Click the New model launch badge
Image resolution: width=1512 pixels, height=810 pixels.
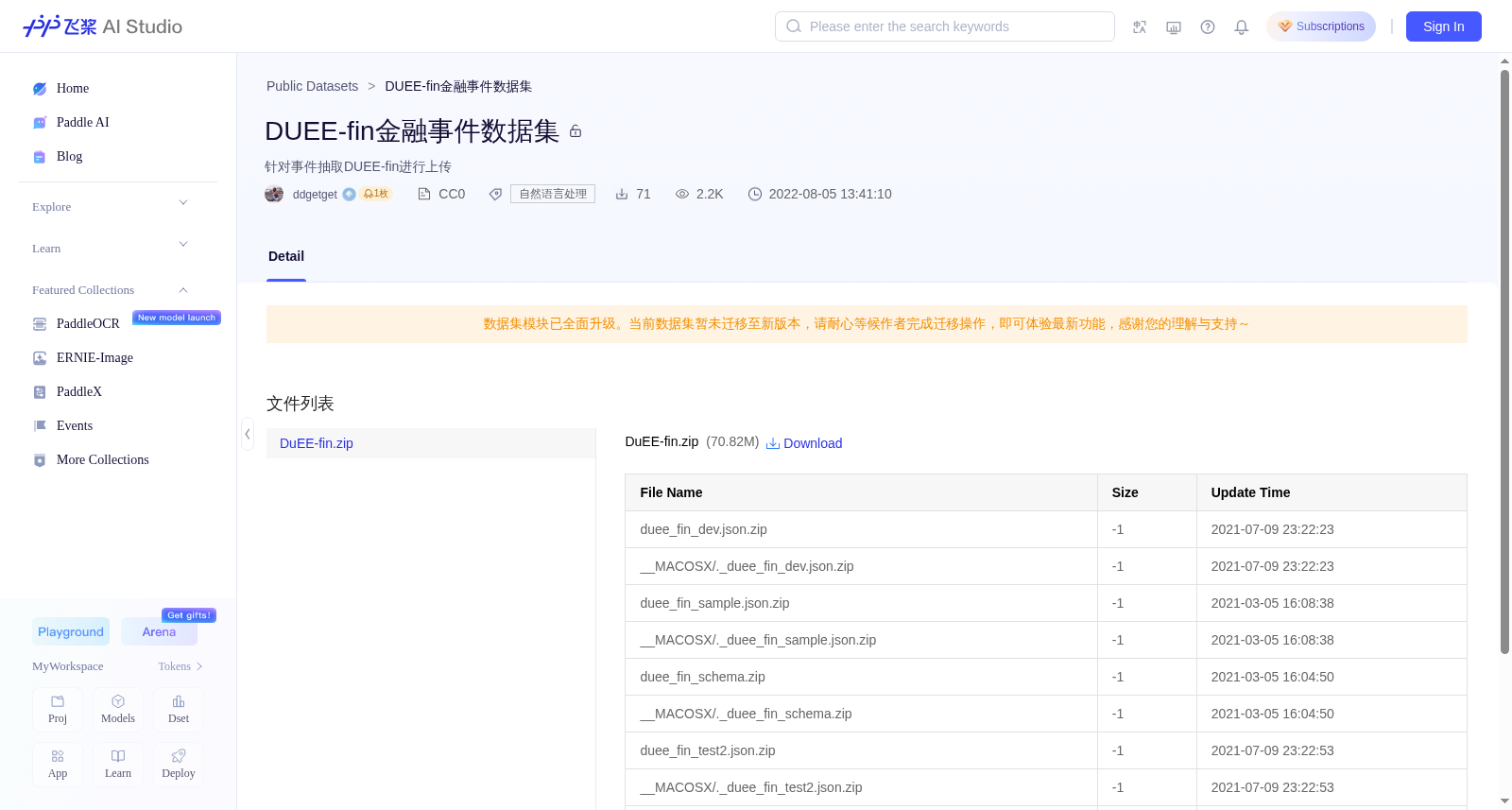tap(177, 318)
